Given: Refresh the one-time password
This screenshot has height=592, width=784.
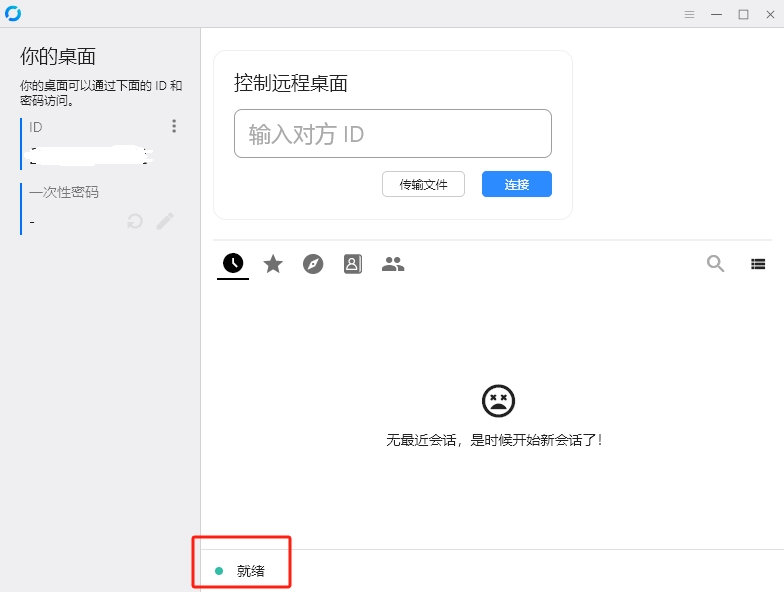Looking at the screenshot, I should click(134, 221).
